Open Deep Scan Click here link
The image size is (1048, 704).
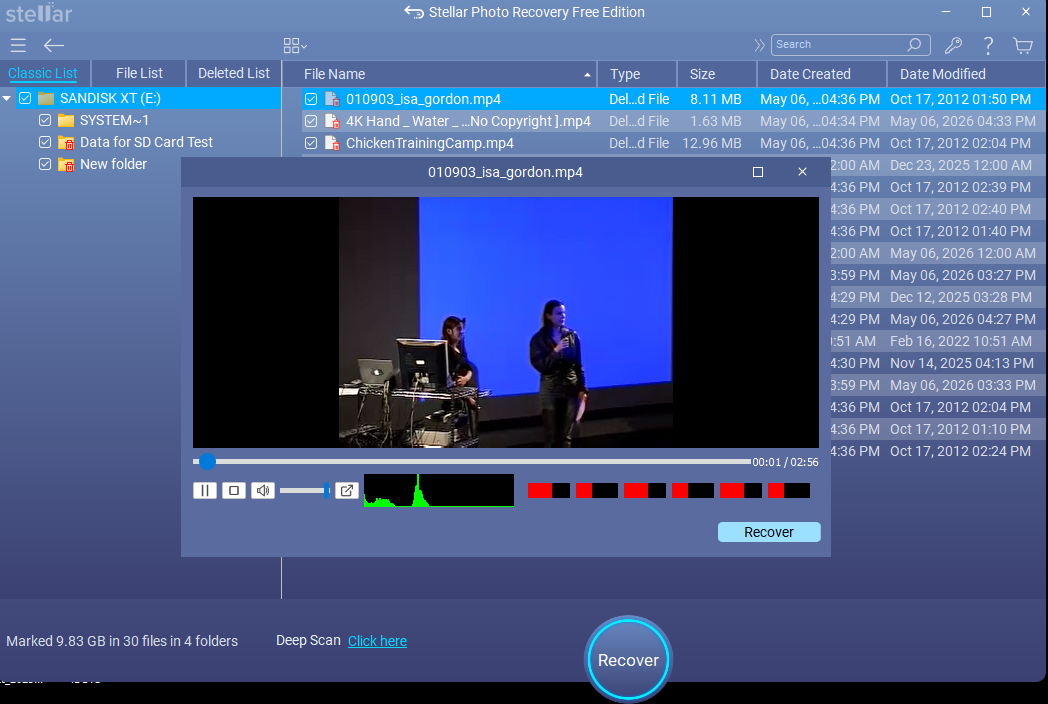[378, 641]
